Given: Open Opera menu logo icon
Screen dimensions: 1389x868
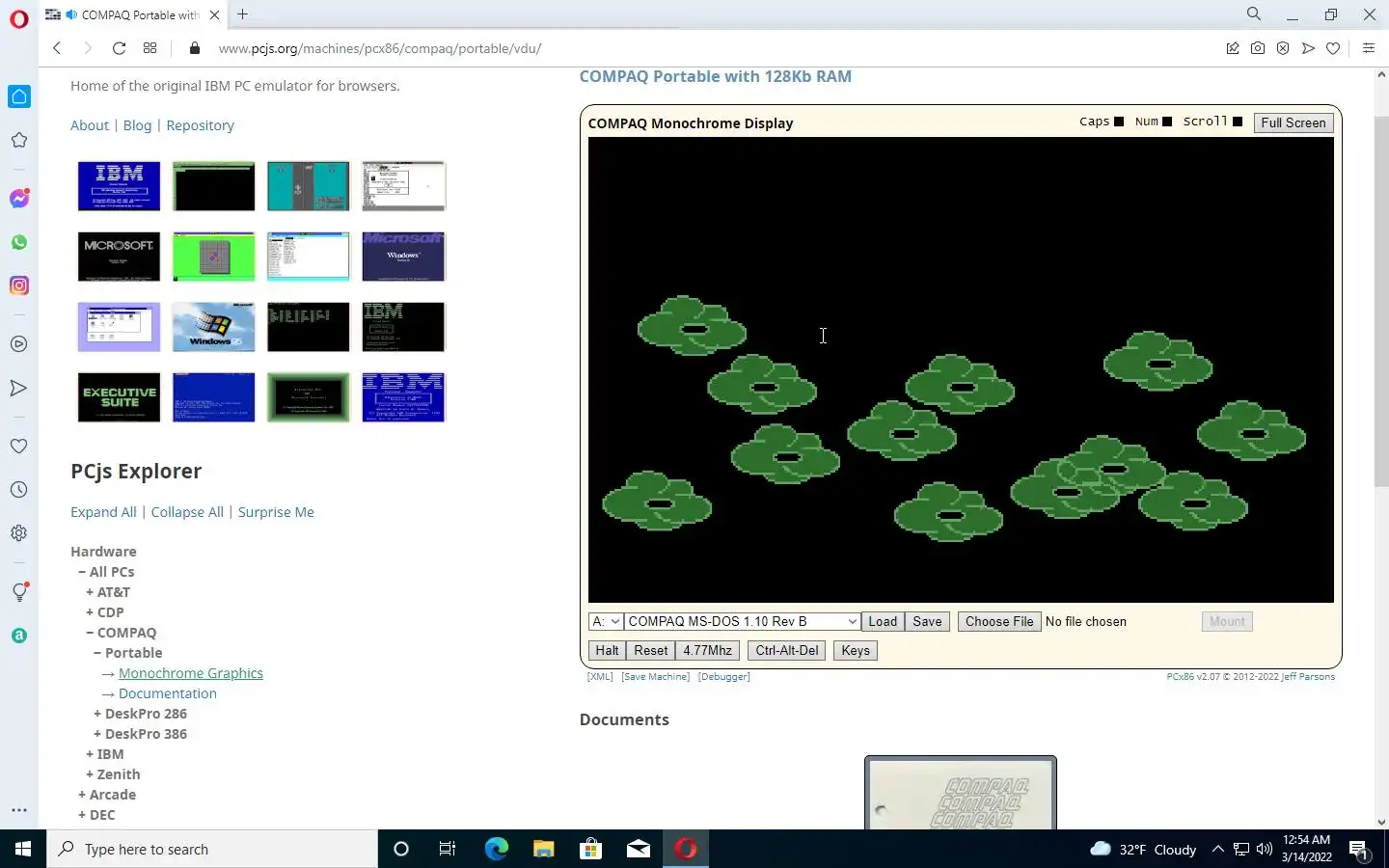Looking at the screenshot, I should [x=18, y=18].
